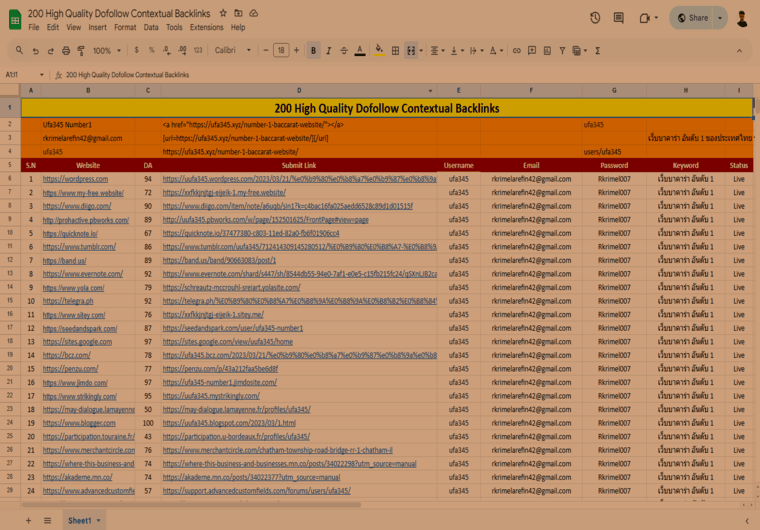The height and width of the screenshot is (530, 760).
Task: Open the zoom level dropdown
Action: (105, 50)
